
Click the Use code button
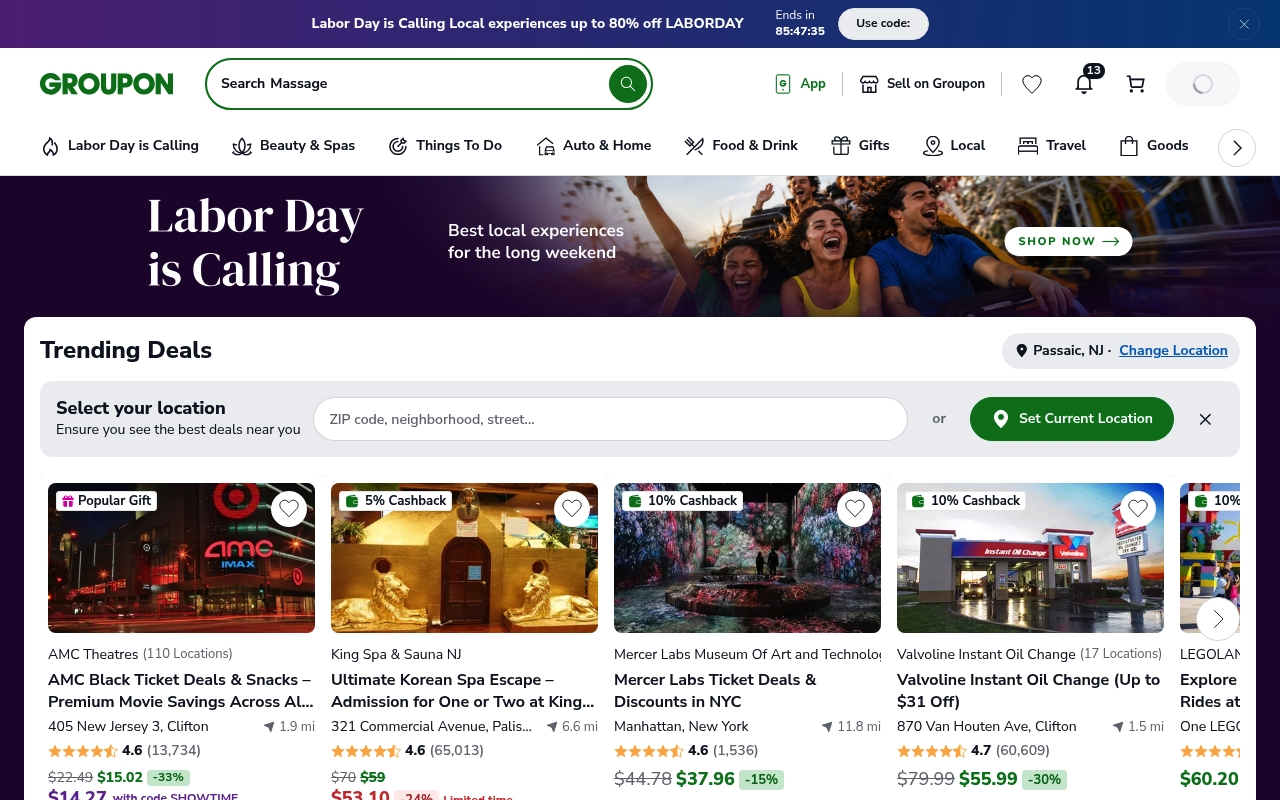click(883, 24)
